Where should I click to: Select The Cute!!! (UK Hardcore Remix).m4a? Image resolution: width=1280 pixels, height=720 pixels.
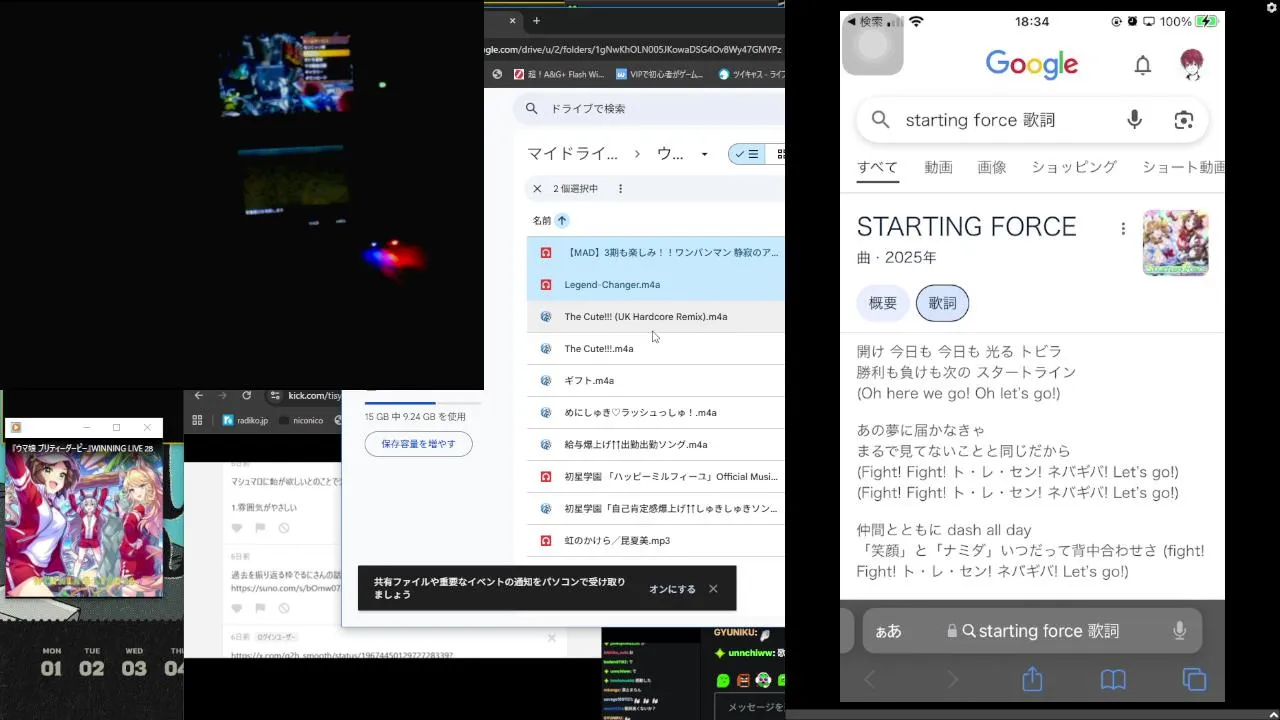coord(655,316)
